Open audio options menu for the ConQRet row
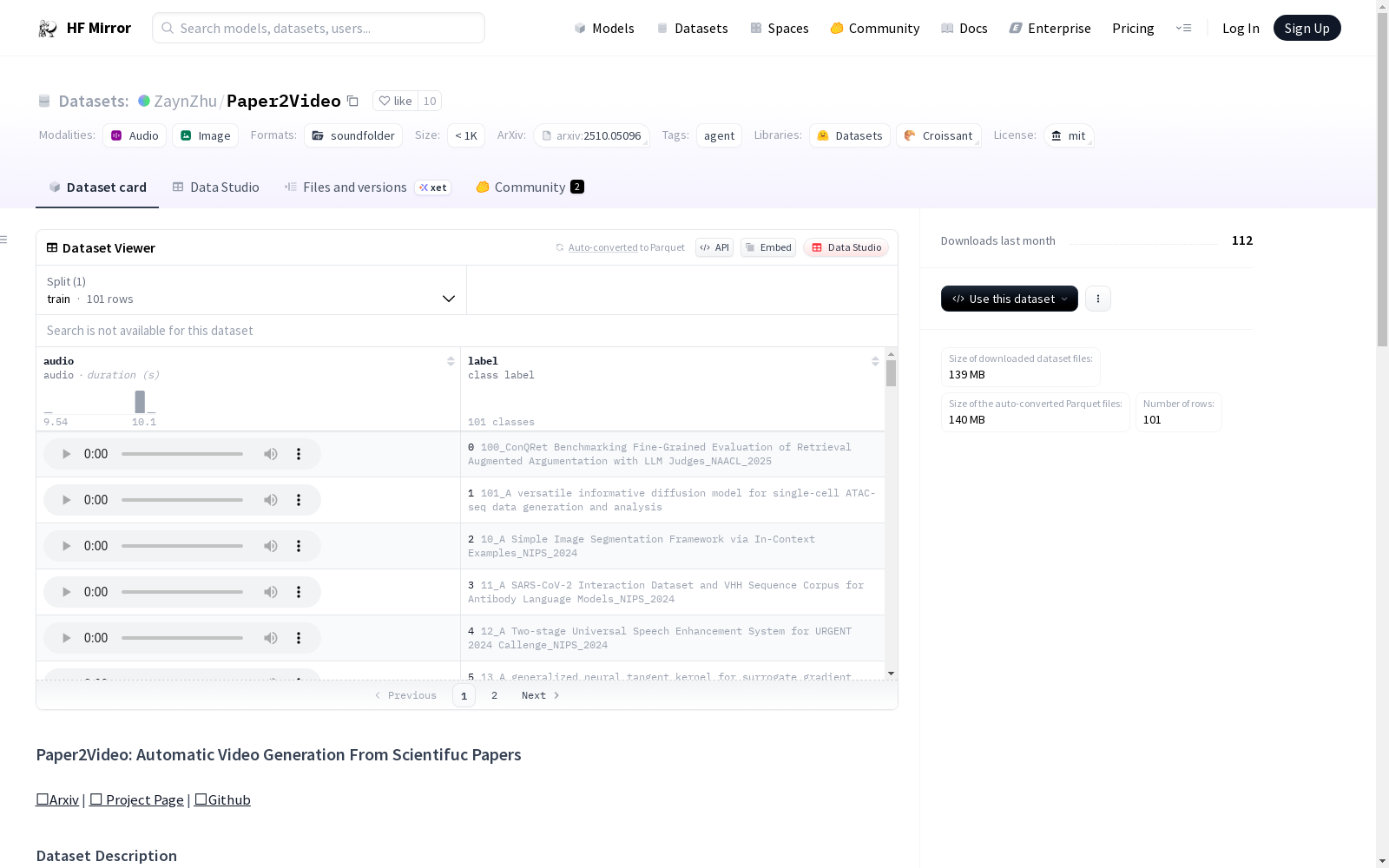This screenshot has height=868, width=1389. tap(299, 454)
